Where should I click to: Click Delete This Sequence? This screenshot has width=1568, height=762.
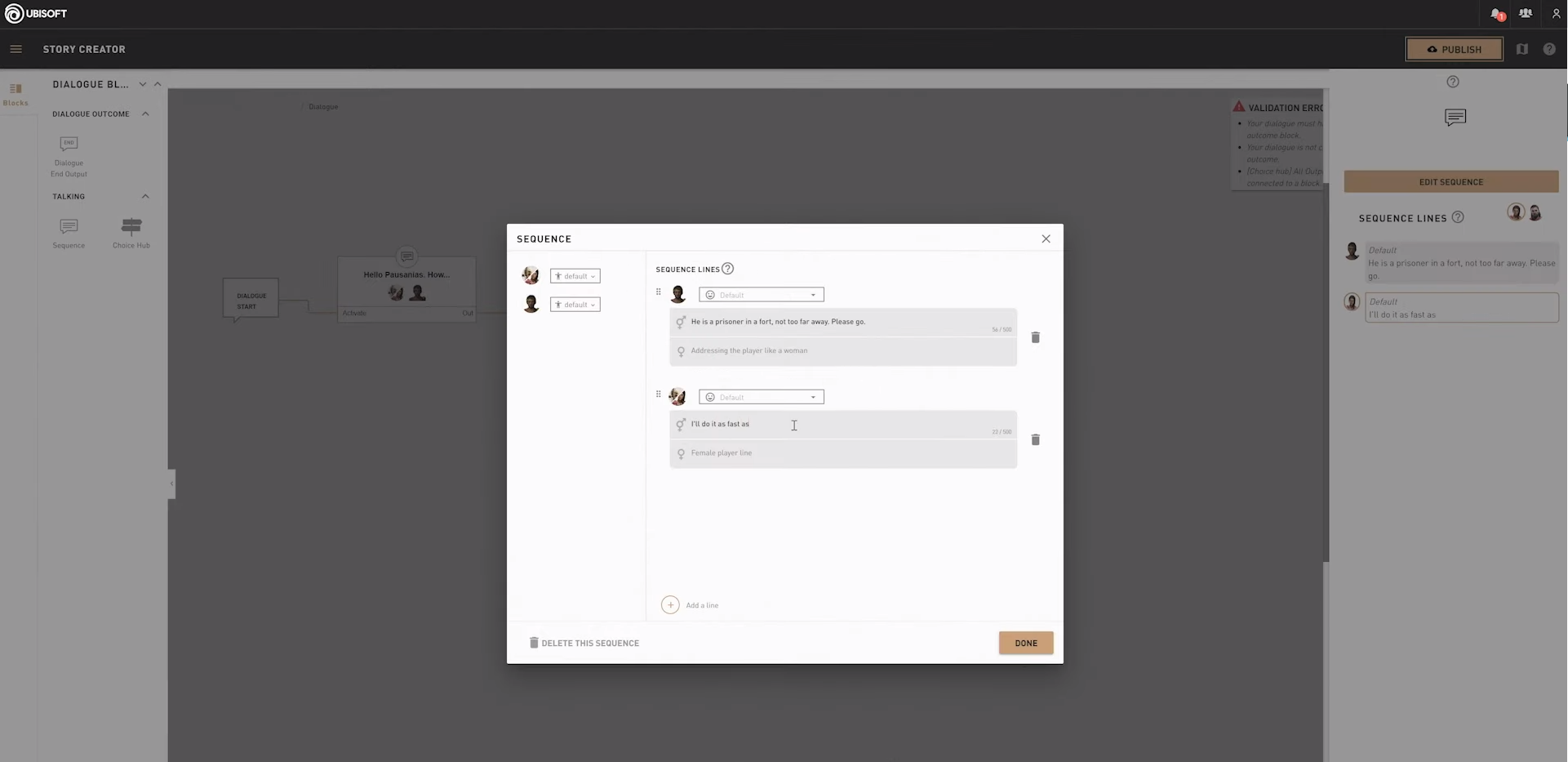pyautogui.click(x=584, y=643)
